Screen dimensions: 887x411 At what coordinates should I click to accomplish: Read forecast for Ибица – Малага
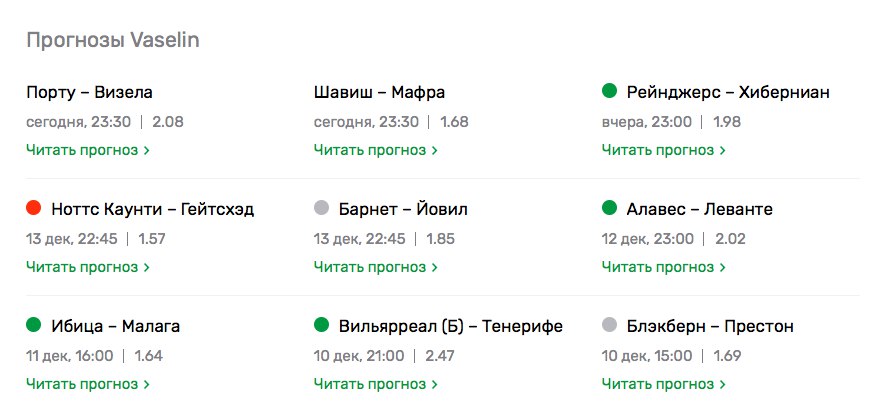click(88, 384)
